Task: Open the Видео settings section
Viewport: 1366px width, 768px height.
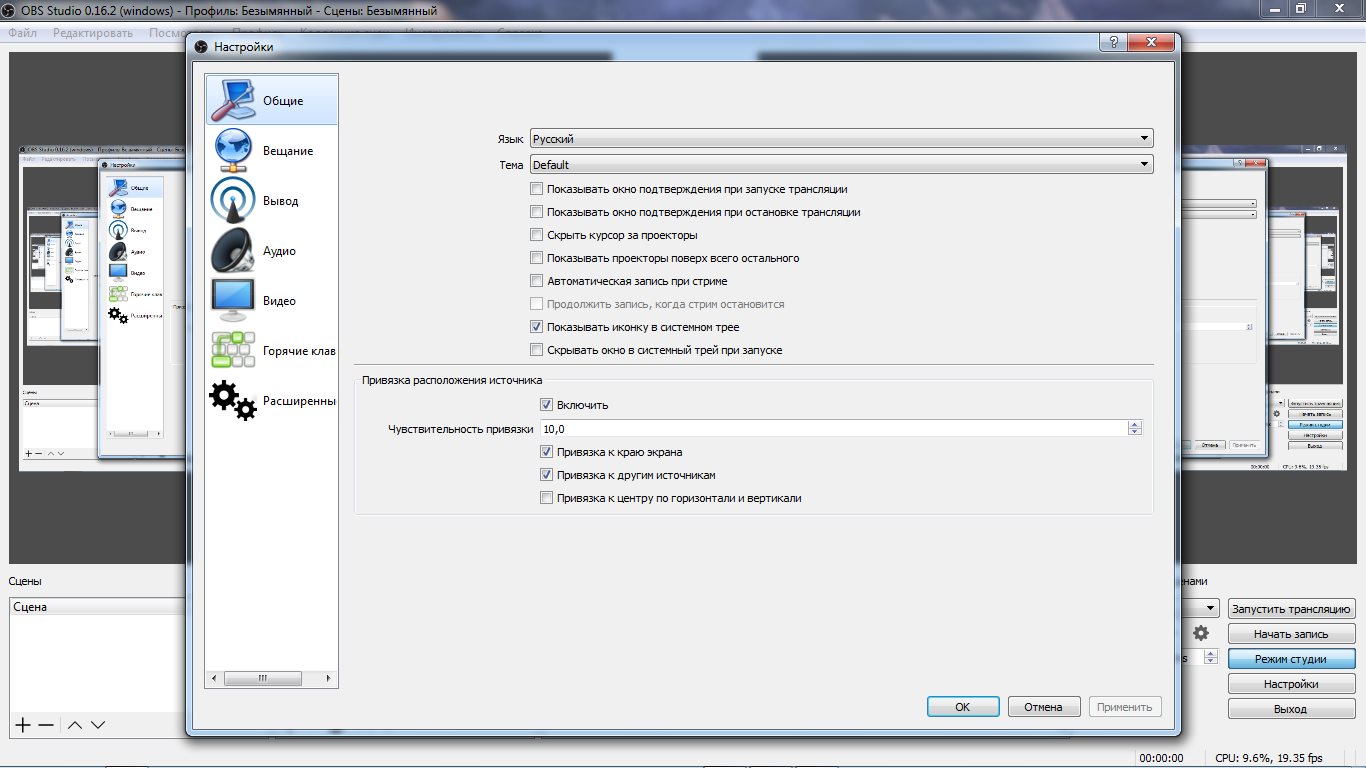Action: [271, 300]
